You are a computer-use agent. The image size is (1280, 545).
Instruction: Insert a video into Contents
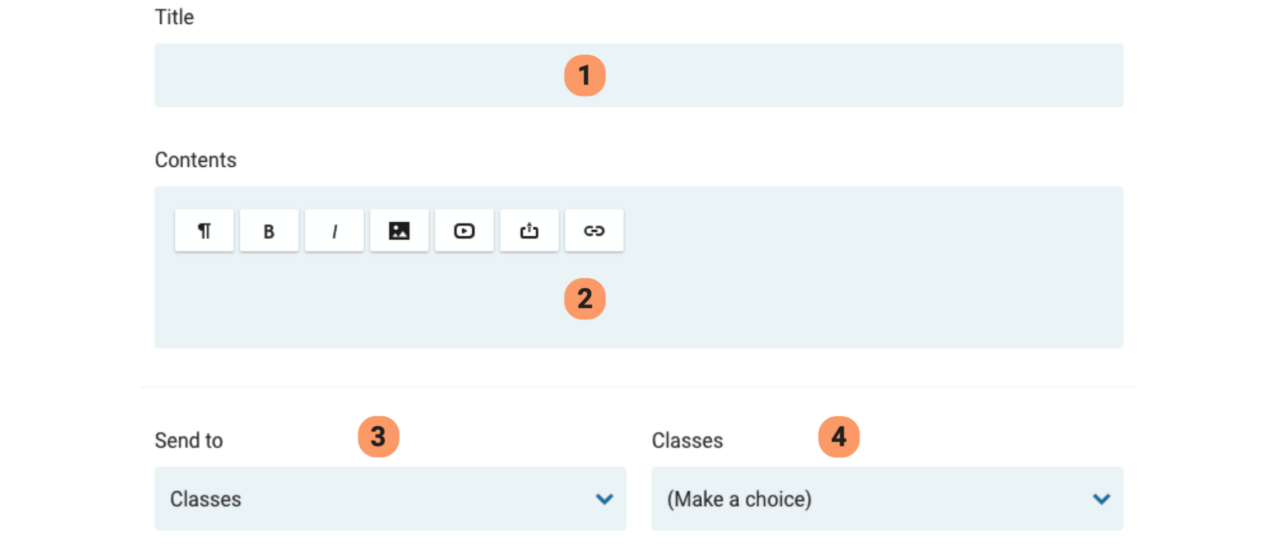[x=464, y=231]
